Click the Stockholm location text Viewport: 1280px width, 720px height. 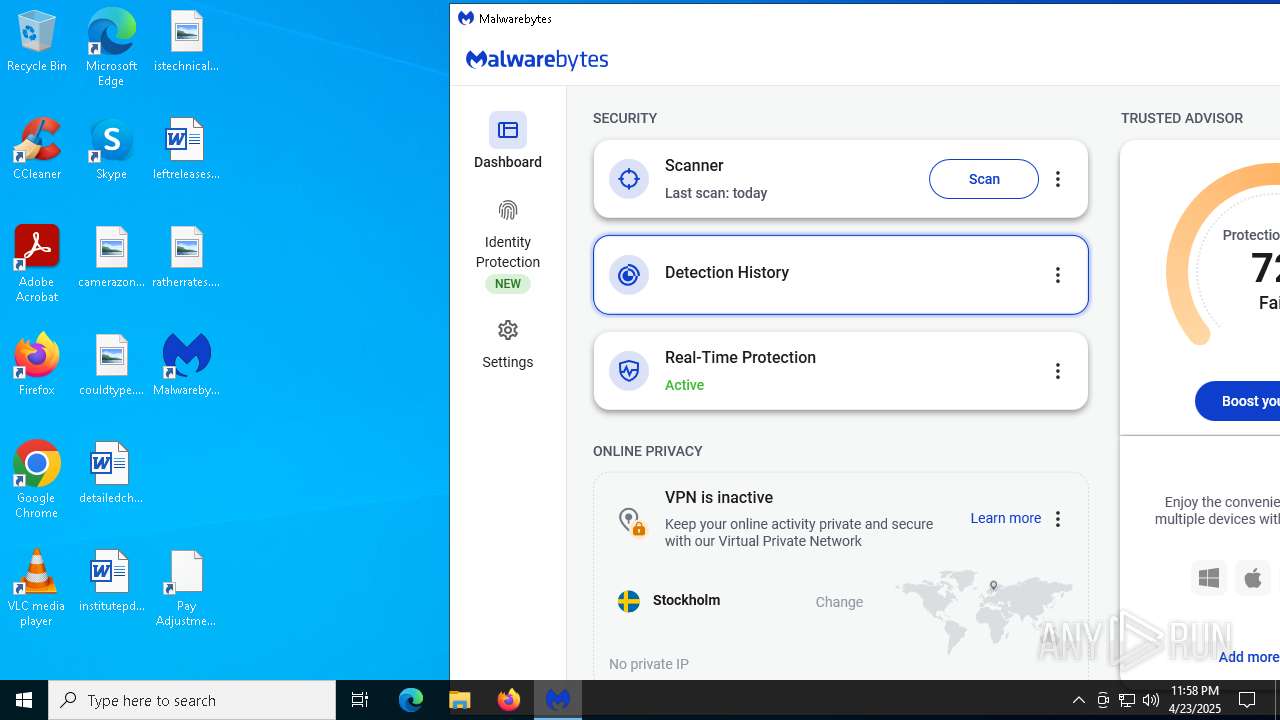pos(687,600)
